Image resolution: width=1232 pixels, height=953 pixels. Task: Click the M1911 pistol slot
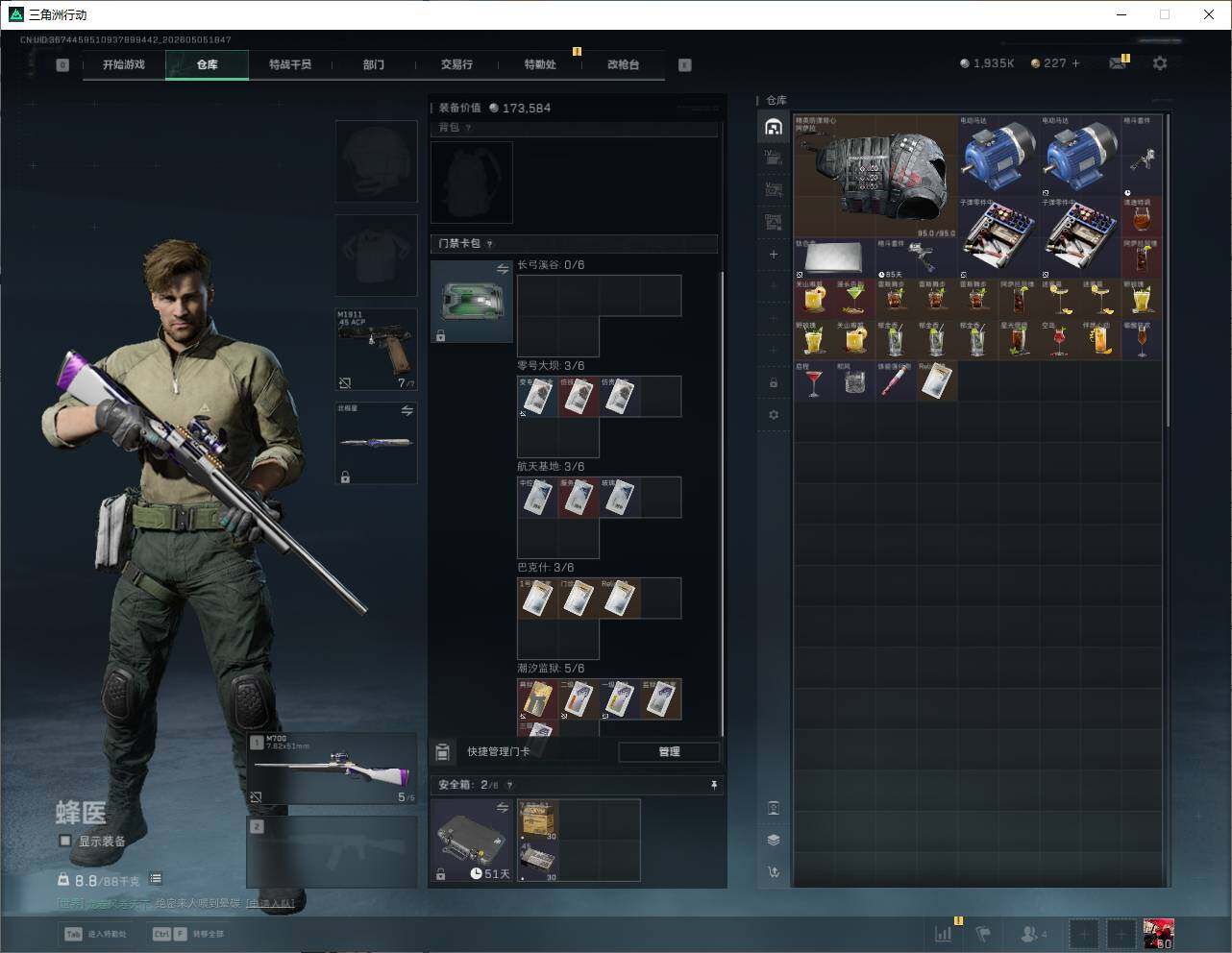click(376, 350)
